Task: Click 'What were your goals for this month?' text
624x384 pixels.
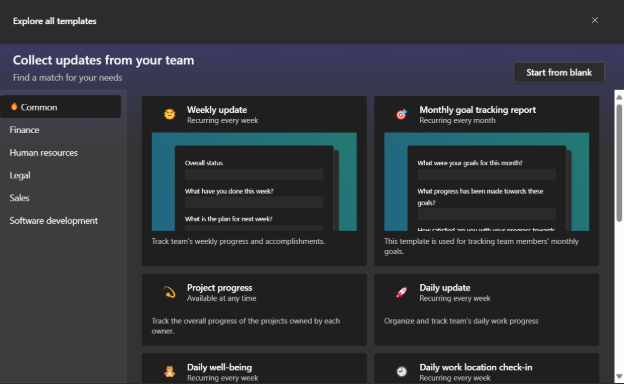Action: pyautogui.click(x=470, y=163)
